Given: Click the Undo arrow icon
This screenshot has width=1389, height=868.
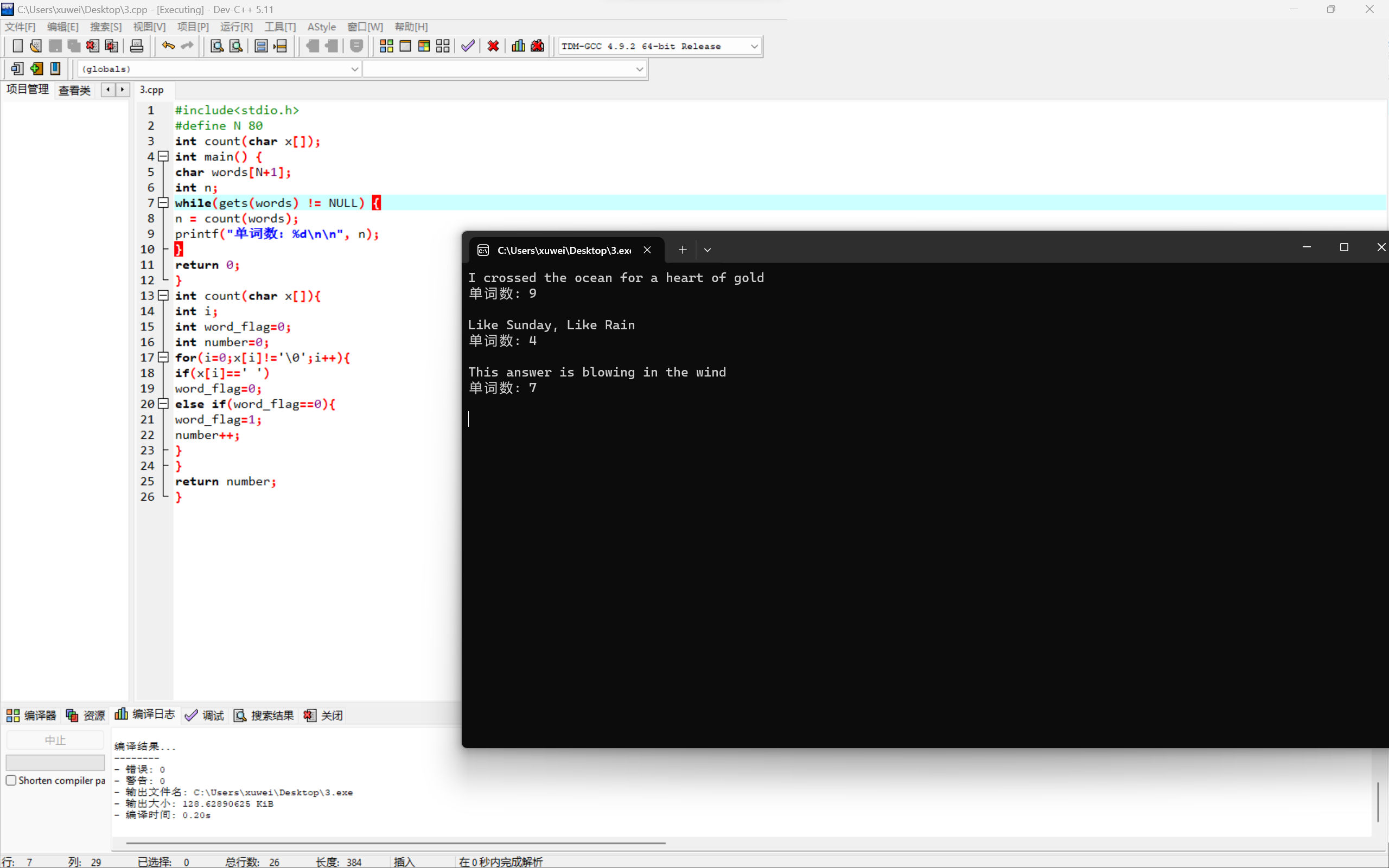Looking at the screenshot, I should [168, 46].
